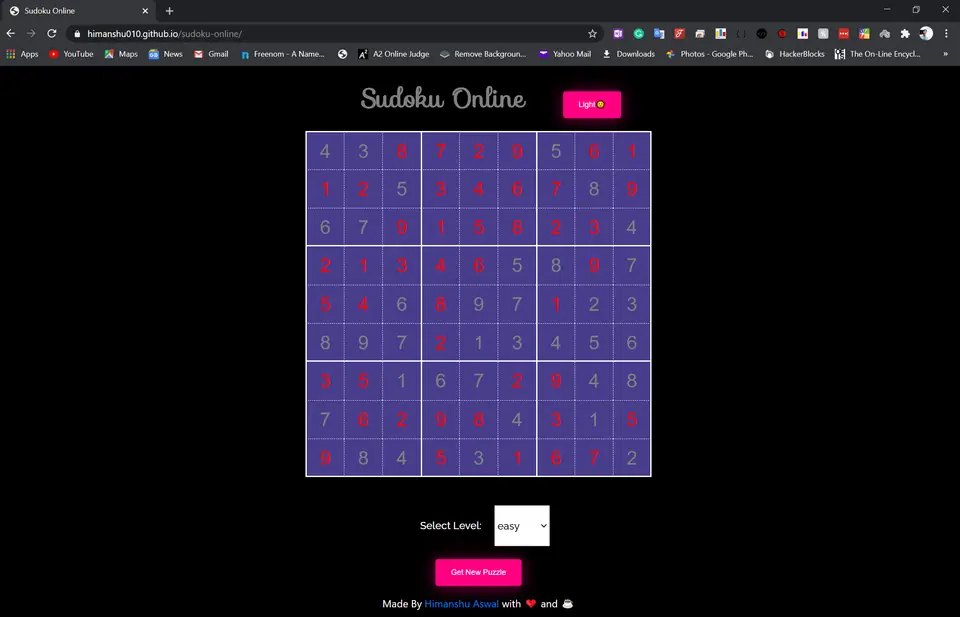The image size is (960, 617).
Task: Bookmark this page with the star icon
Action: 592,34
